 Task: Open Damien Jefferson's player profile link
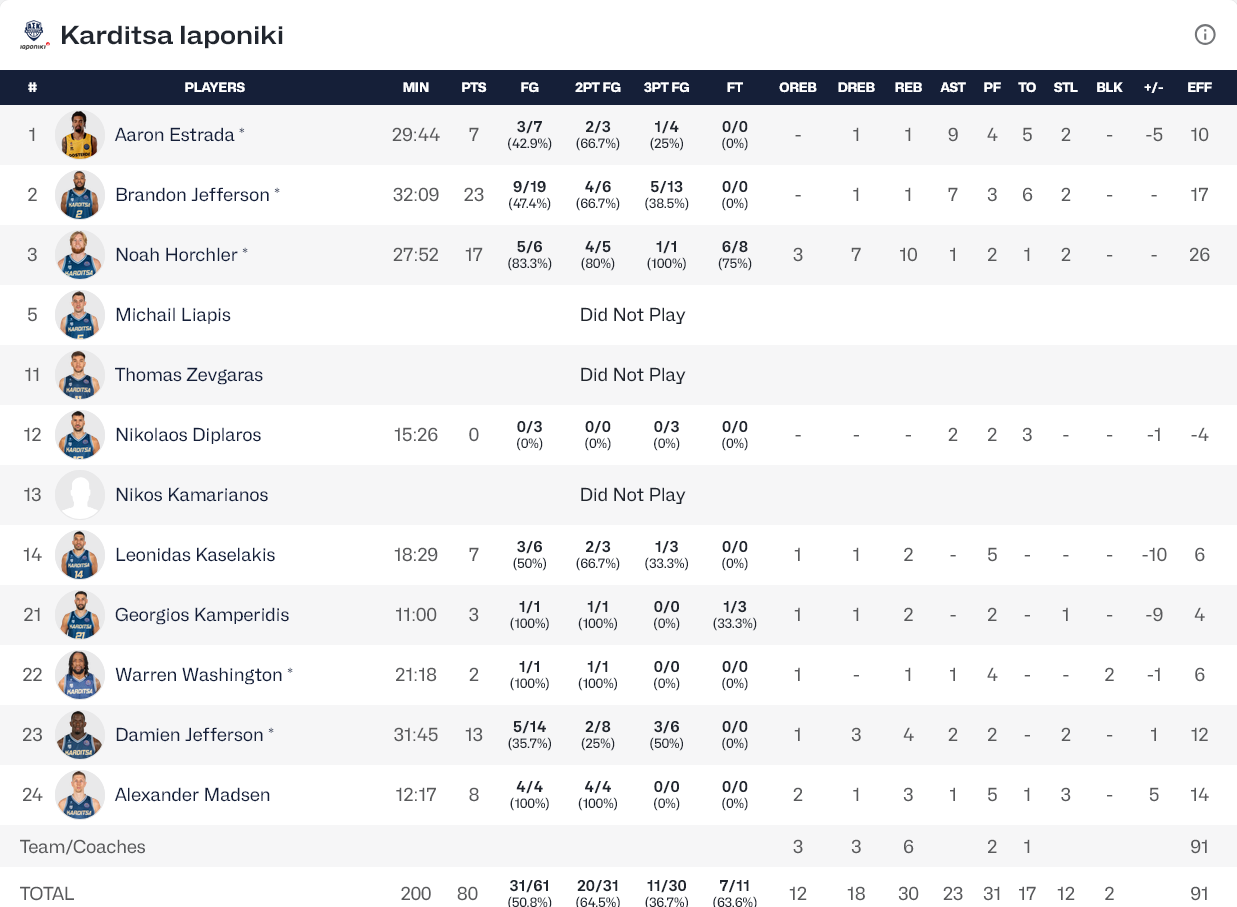click(x=189, y=735)
